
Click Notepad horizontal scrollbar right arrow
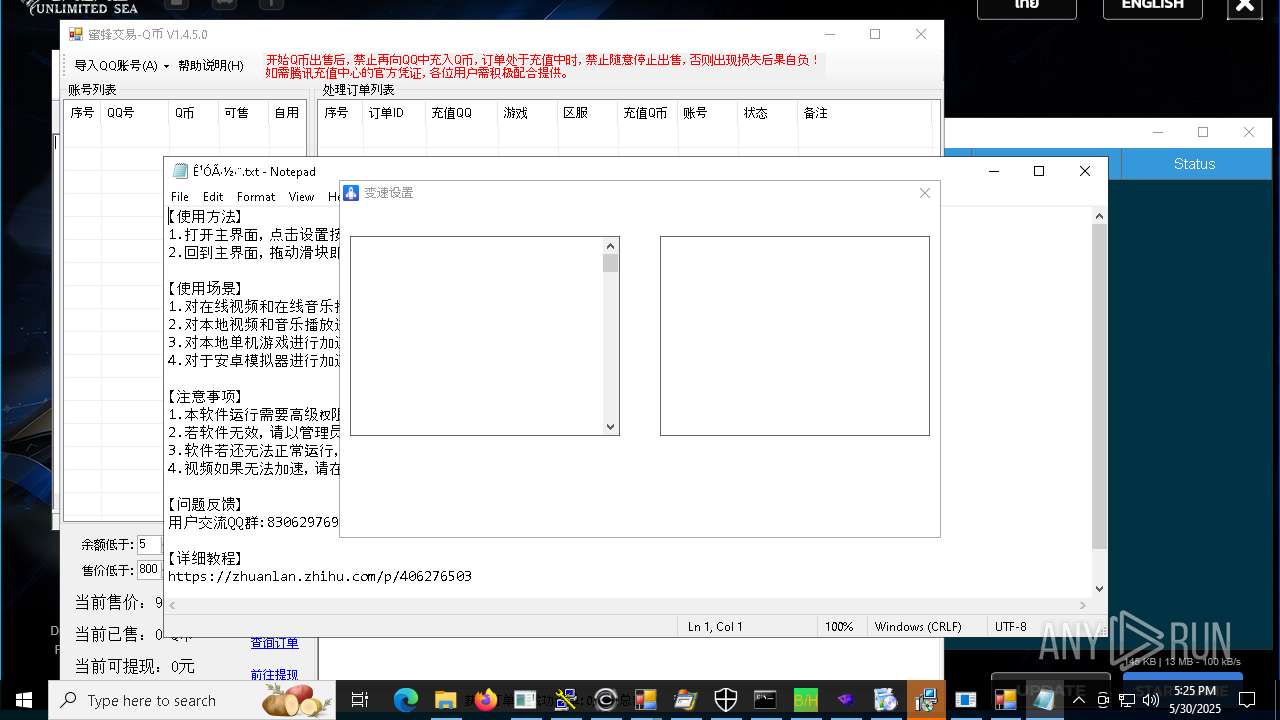(1082, 605)
